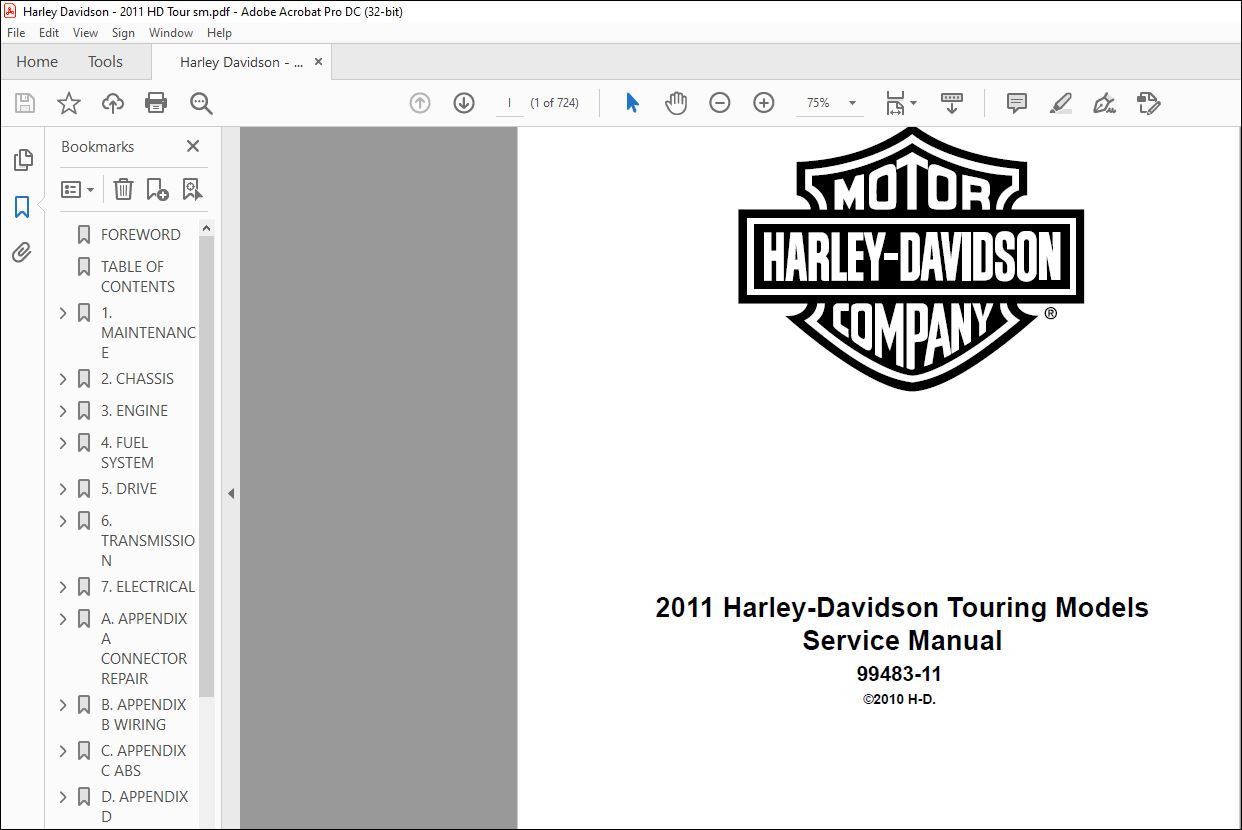Click the Save file icon

pyautogui.click(x=25, y=103)
